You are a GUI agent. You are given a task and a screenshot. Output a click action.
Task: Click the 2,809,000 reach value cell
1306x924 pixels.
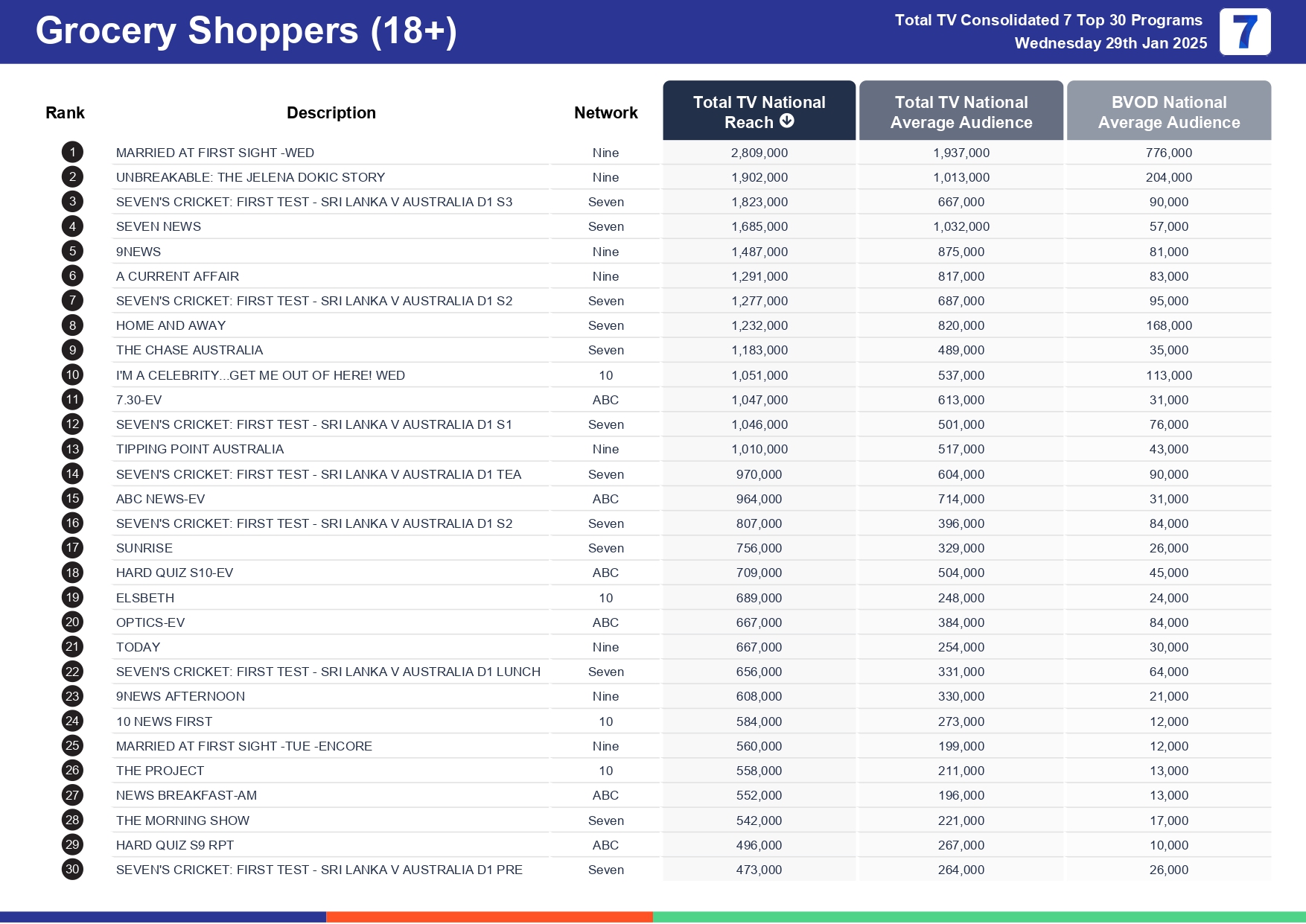coord(759,153)
